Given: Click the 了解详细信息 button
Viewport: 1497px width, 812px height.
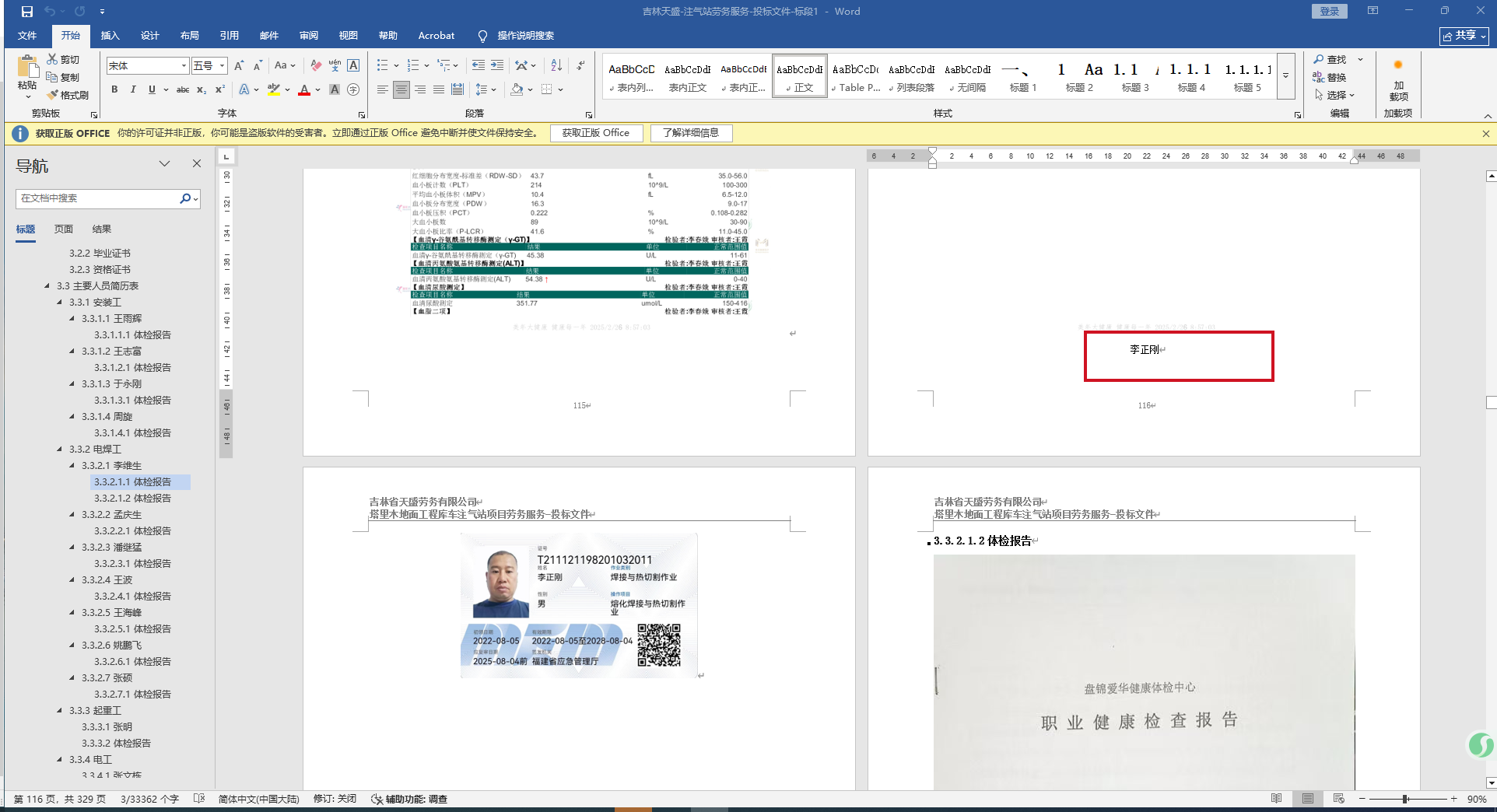Looking at the screenshot, I should 691,133.
